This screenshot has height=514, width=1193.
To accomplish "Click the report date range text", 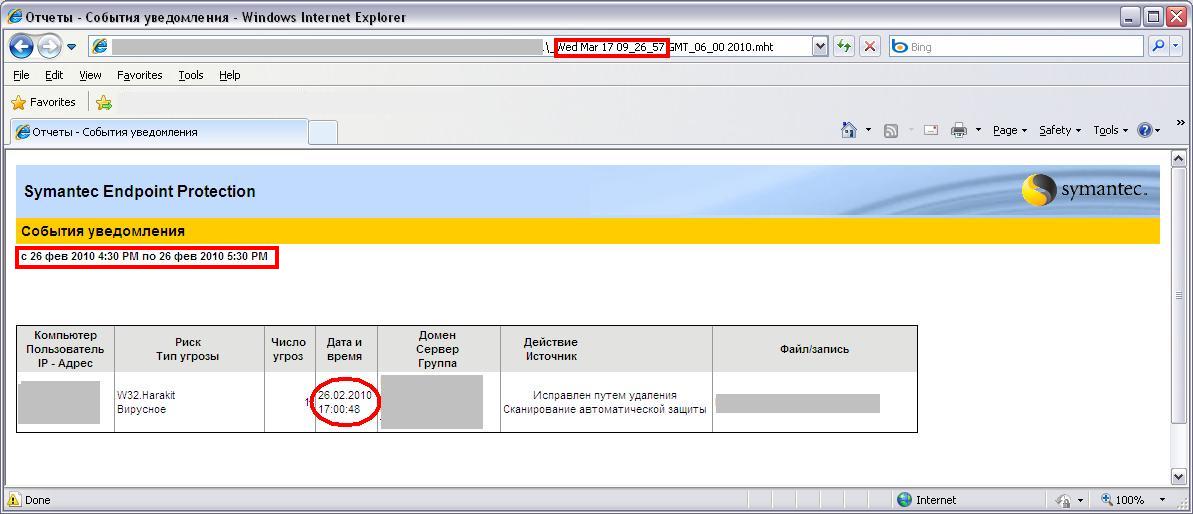I will (145, 257).
